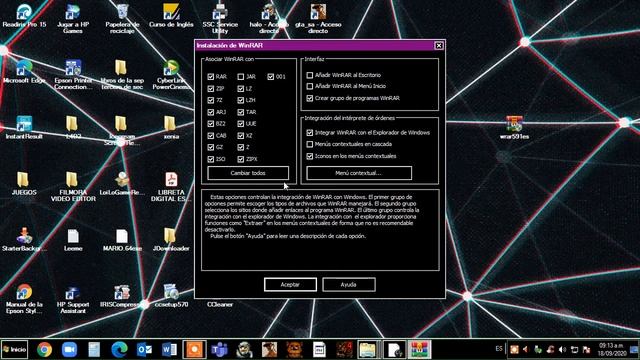Open Microsoft Teams from the taskbar

tap(219, 349)
